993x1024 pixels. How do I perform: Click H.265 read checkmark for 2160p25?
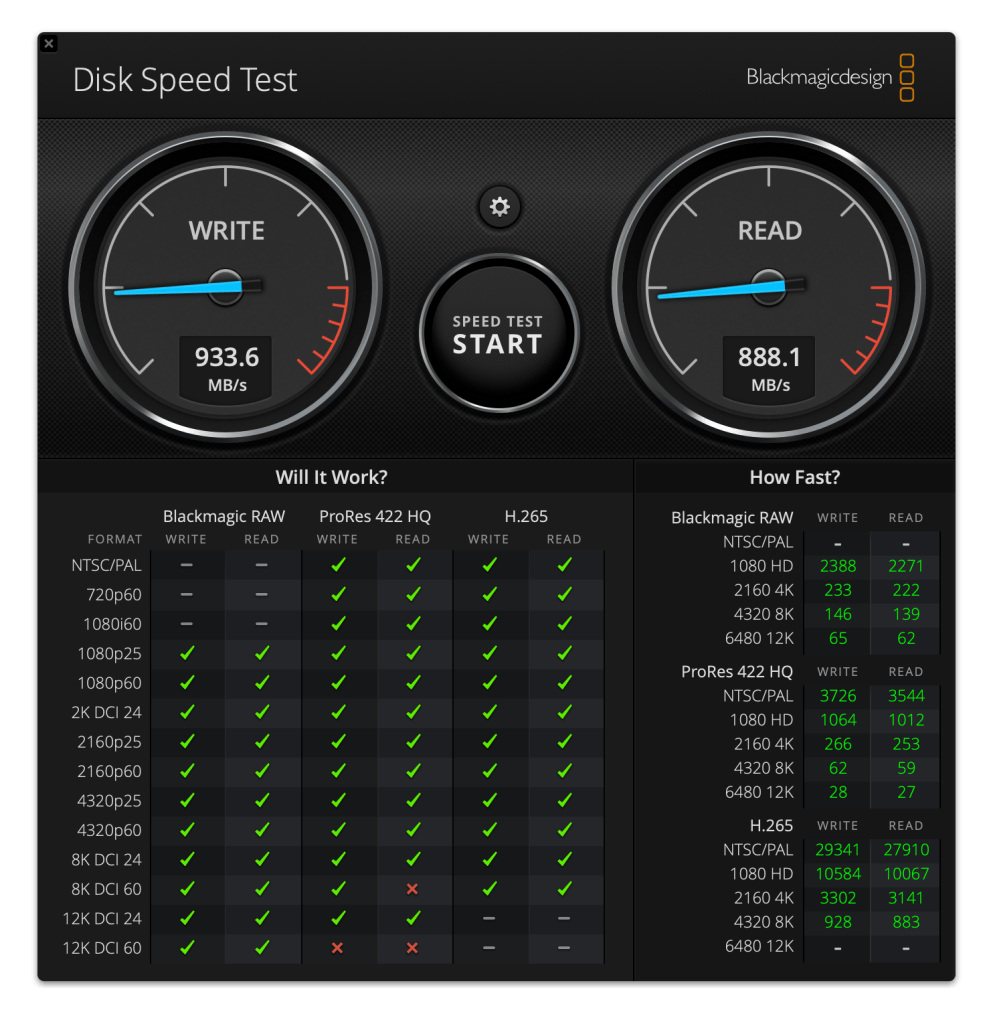point(565,742)
